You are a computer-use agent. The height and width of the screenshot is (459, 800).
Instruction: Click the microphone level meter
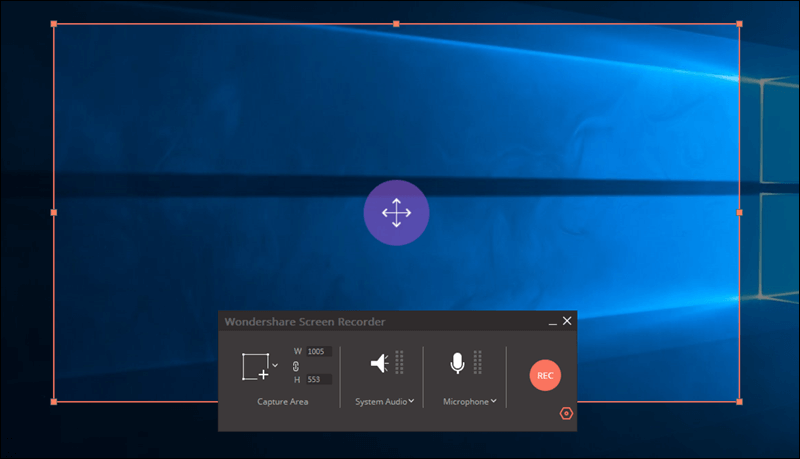[478, 362]
